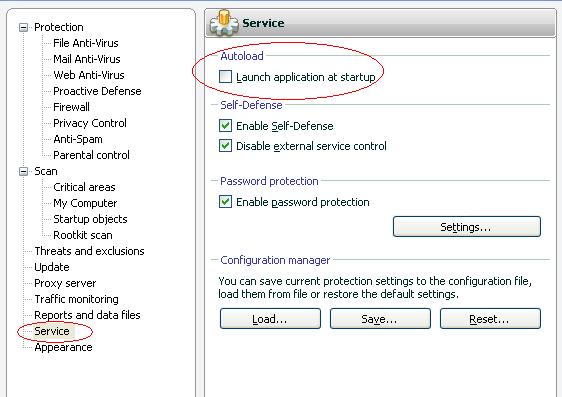Select Traffic monitoring tree item
The height and width of the screenshot is (397, 562).
[76, 299]
